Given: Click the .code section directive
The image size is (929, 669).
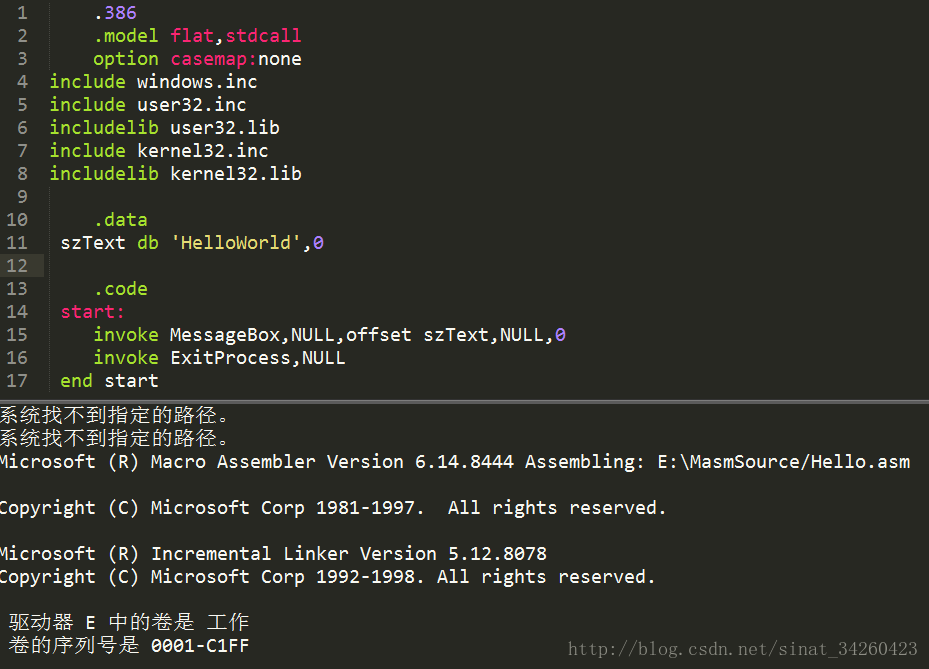Looking at the screenshot, I should [x=121, y=289].
